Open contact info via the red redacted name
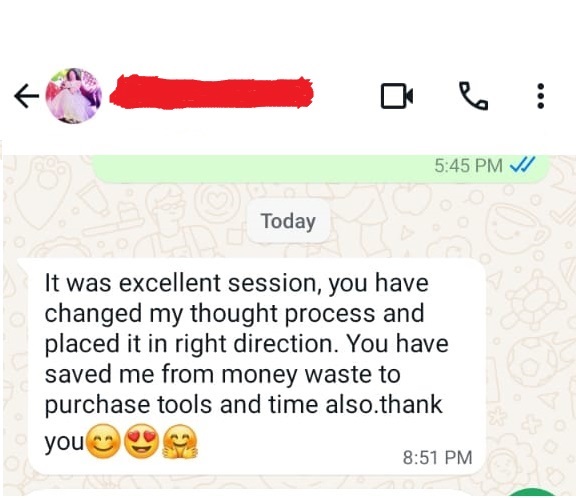The height and width of the screenshot is (498, 576). point(212,92)
